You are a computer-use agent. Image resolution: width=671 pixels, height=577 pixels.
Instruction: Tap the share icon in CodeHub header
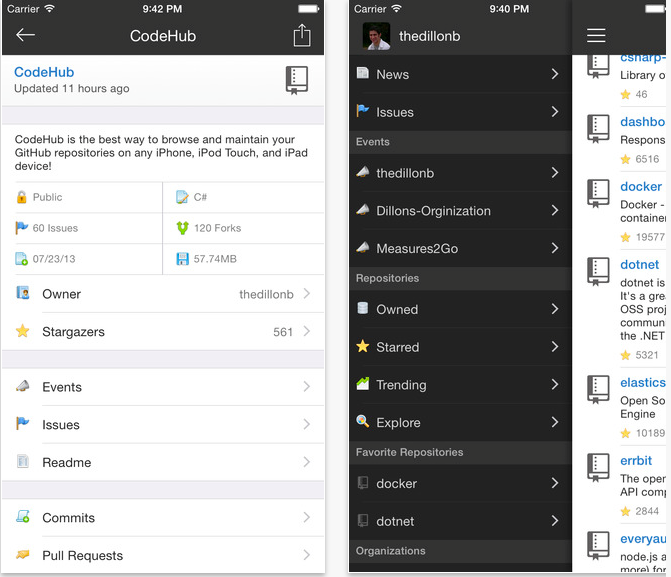tap(302, 35)
